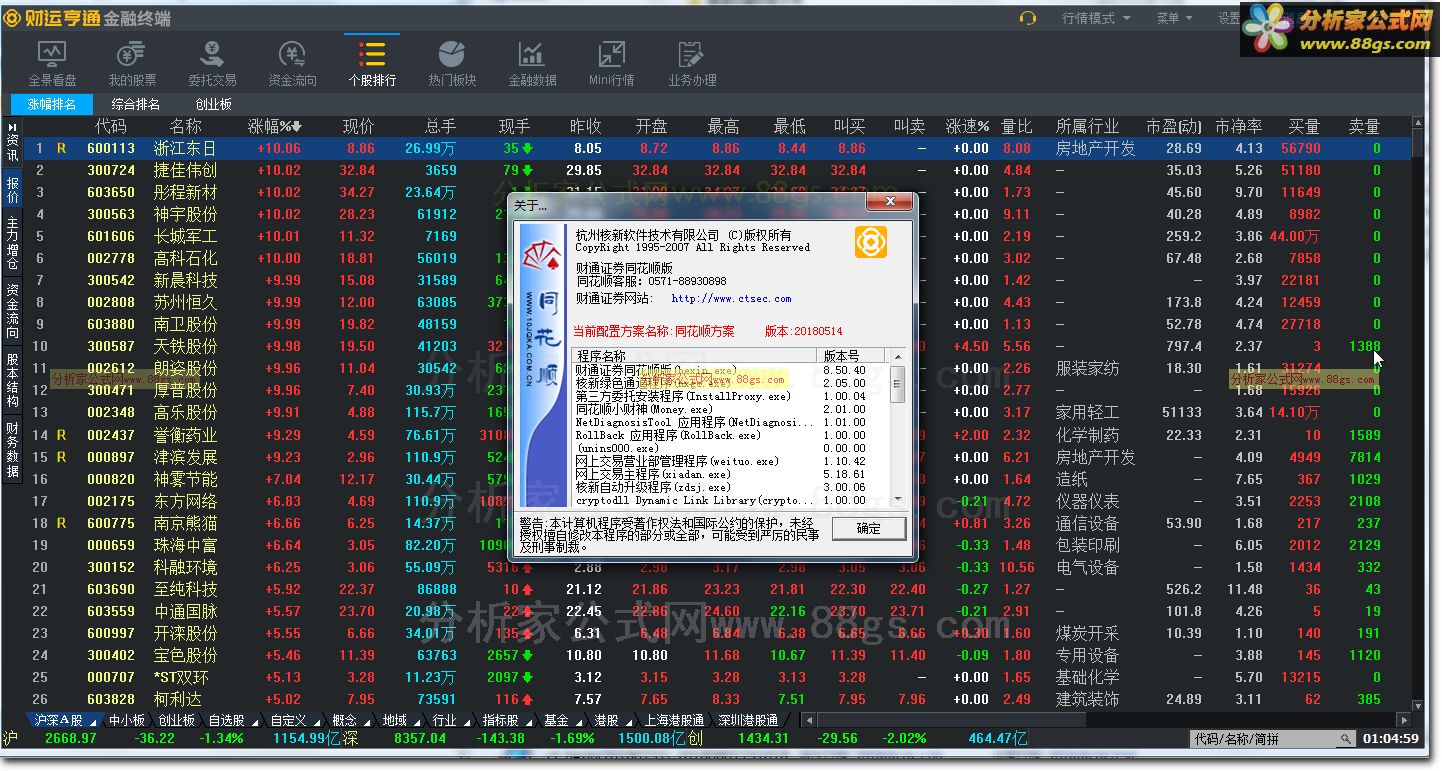Select stock row 长城军工 601606
The width and height of the screenshot is (1442, 771).
pyautogui.click(x=716, y=236)
